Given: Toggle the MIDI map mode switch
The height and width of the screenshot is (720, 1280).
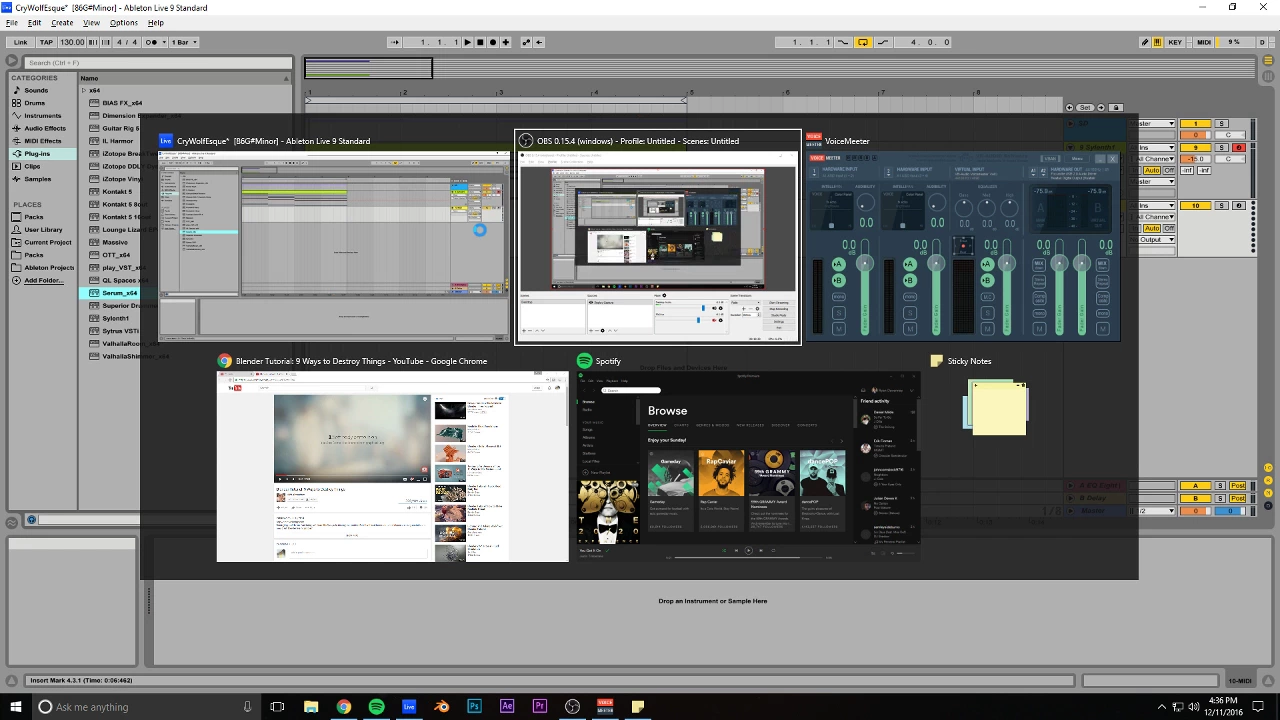Looking at the screenshot, I should [x=1204, y=42].
